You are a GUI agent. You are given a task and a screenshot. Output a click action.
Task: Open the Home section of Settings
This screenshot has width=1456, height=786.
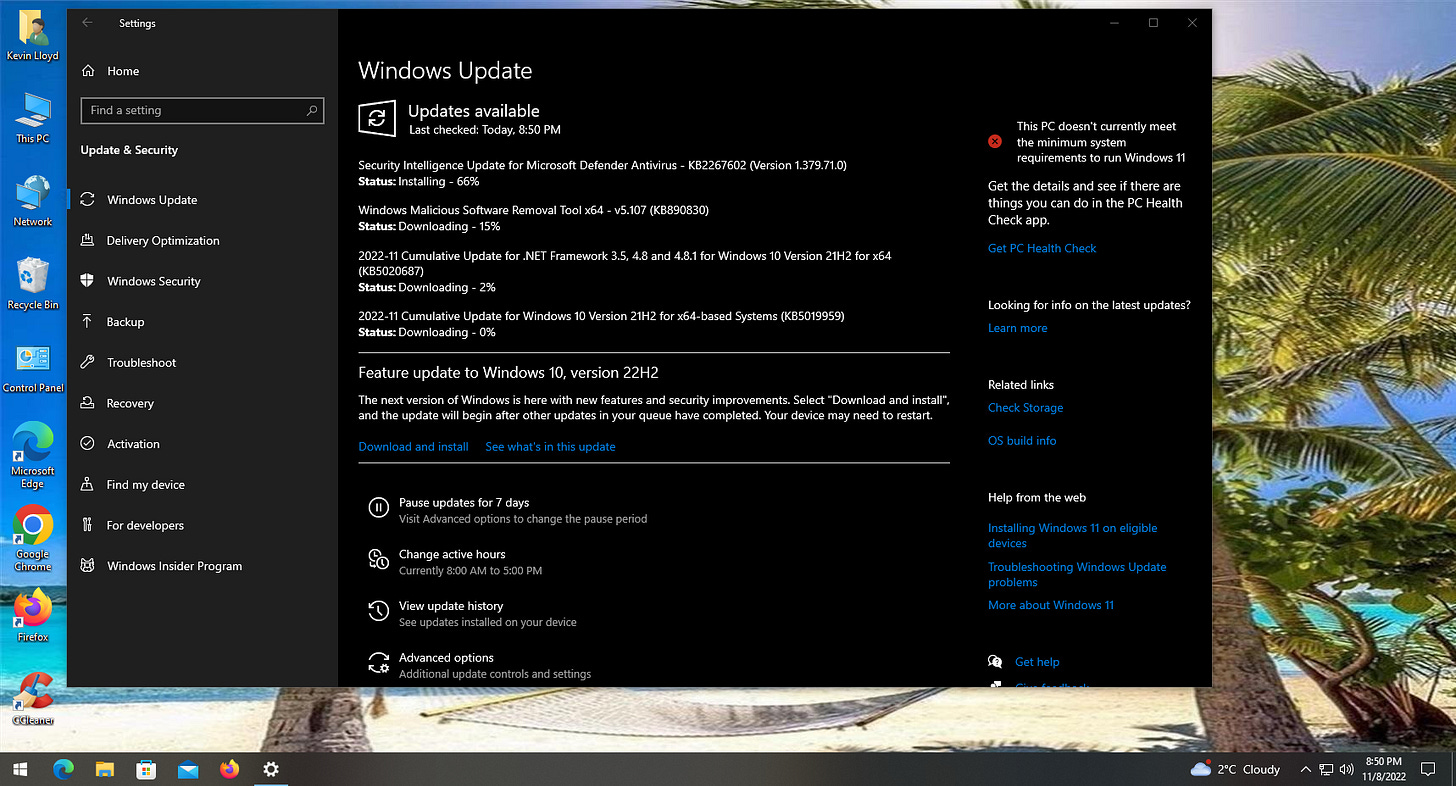click(122, 70)
